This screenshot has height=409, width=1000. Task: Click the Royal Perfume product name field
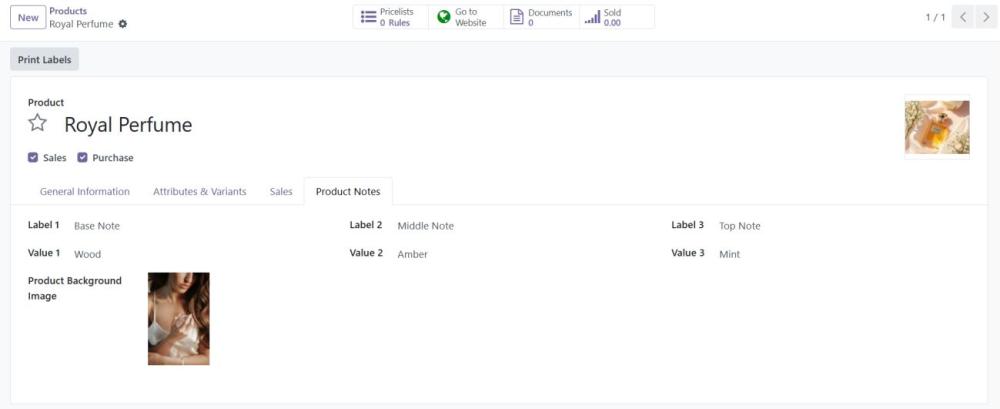click(128, 124)
